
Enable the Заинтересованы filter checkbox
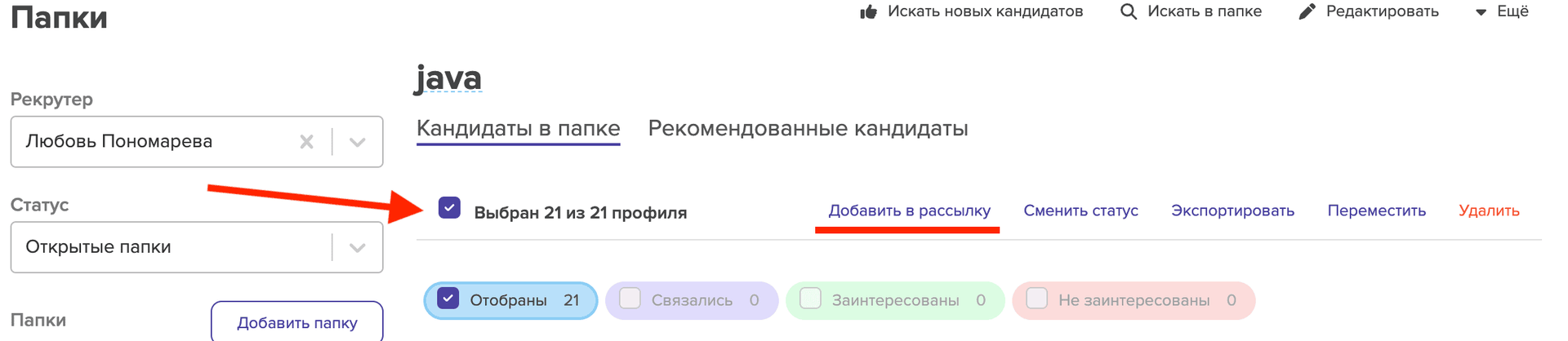(810, 299)
